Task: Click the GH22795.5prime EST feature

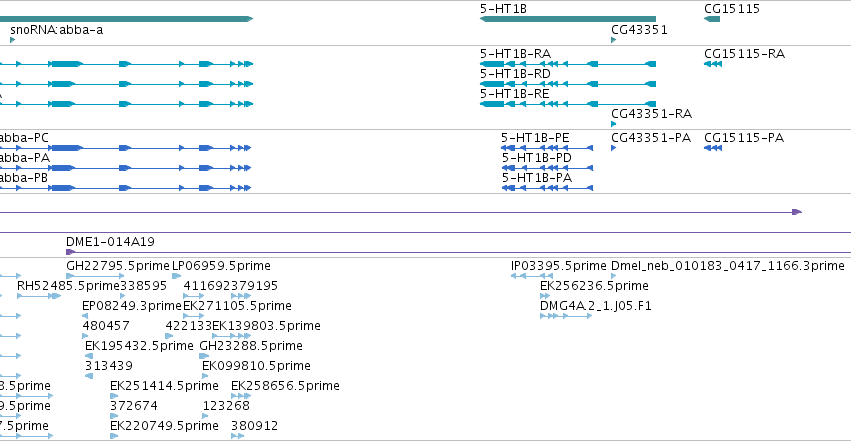Action: pos(95,276)
